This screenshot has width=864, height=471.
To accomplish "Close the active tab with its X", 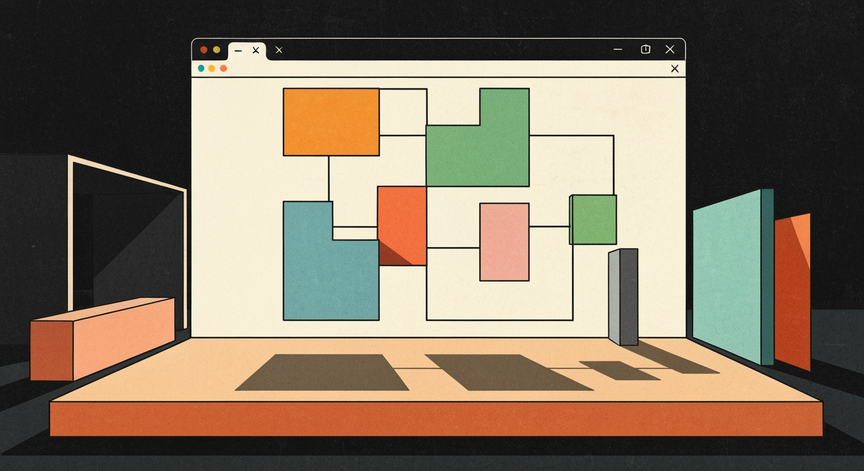I will point(256,50).
